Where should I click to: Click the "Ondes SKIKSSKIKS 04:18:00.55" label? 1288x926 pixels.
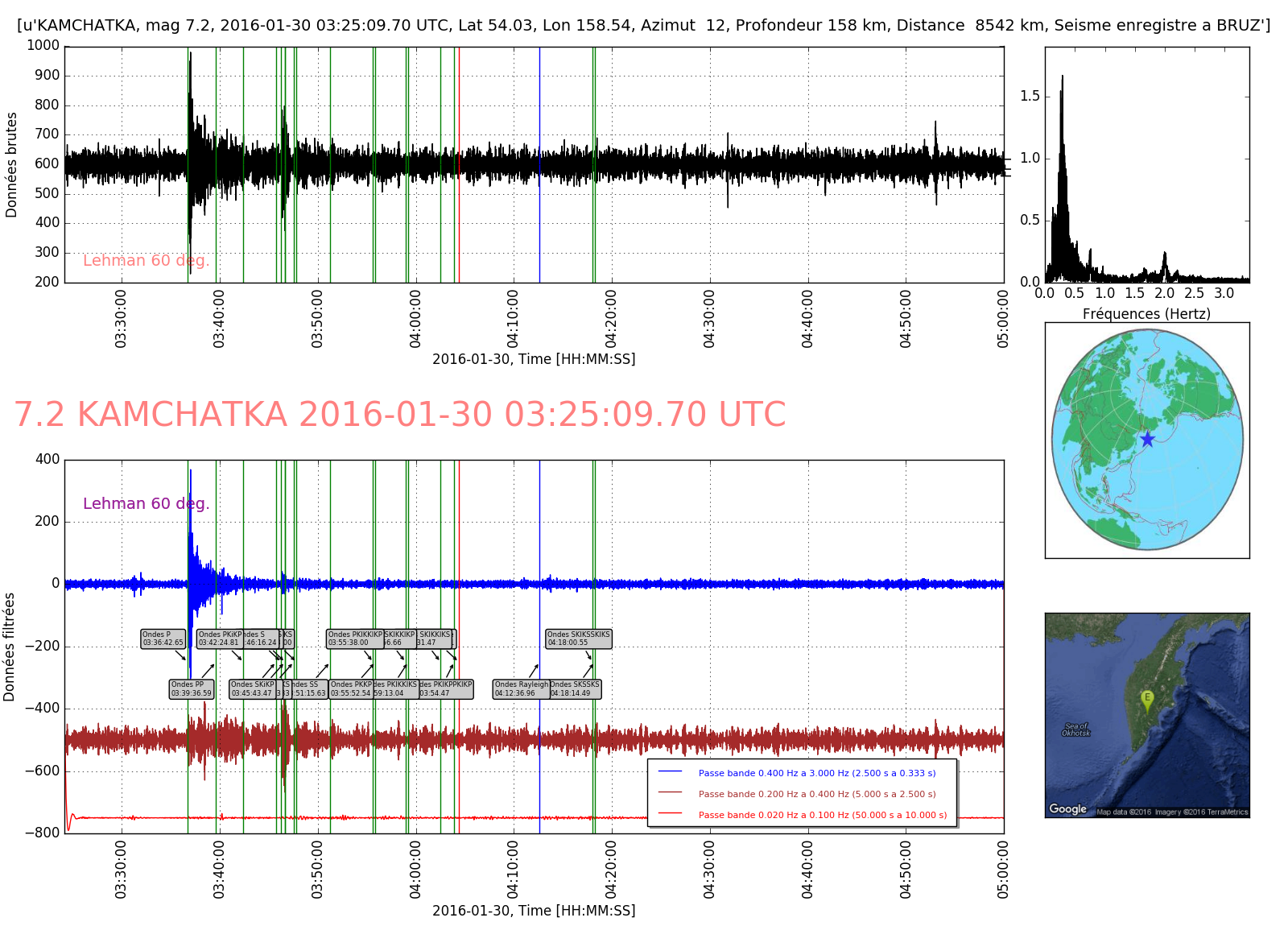[x=578, y=639]
